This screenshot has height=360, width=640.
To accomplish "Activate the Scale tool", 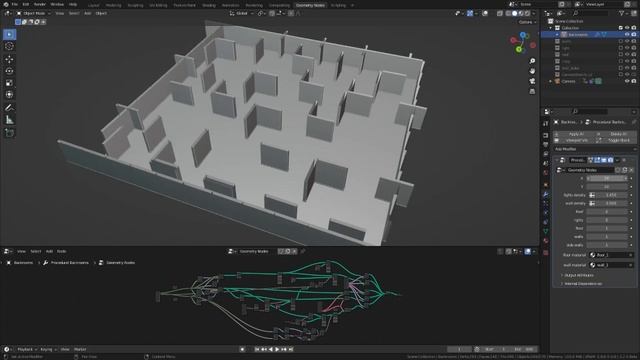I will pos(9,83).
